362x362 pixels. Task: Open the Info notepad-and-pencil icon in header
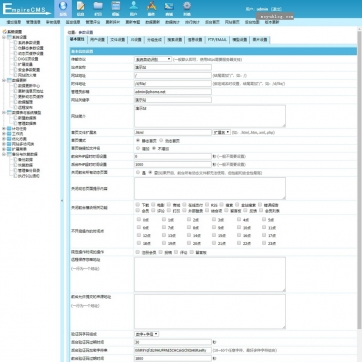click(x=80, y=6)
